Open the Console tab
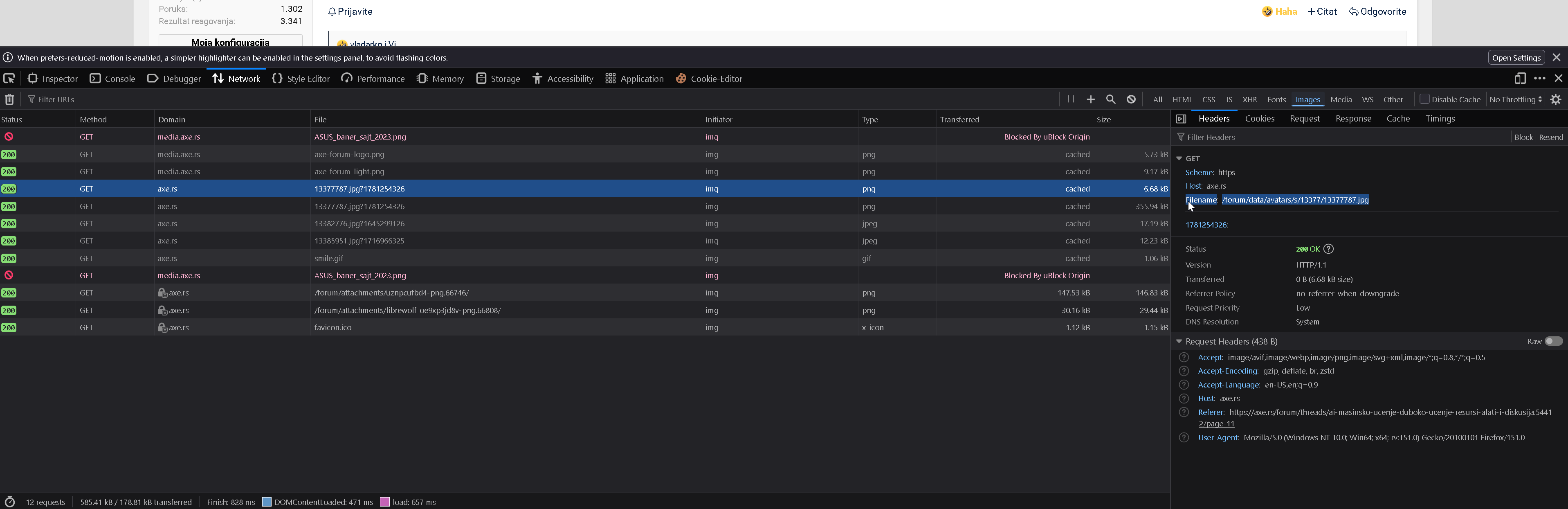Screen dimensions: 1568x509 point(112,79)
